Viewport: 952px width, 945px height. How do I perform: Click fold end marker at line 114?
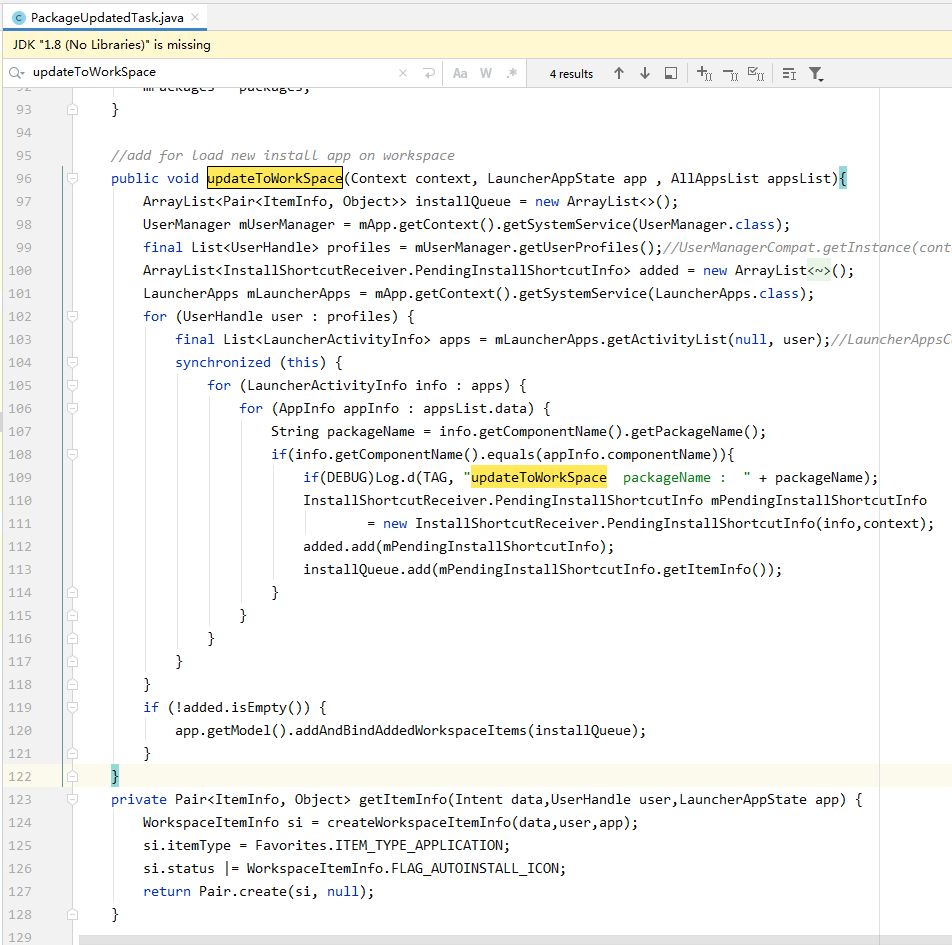72,592
